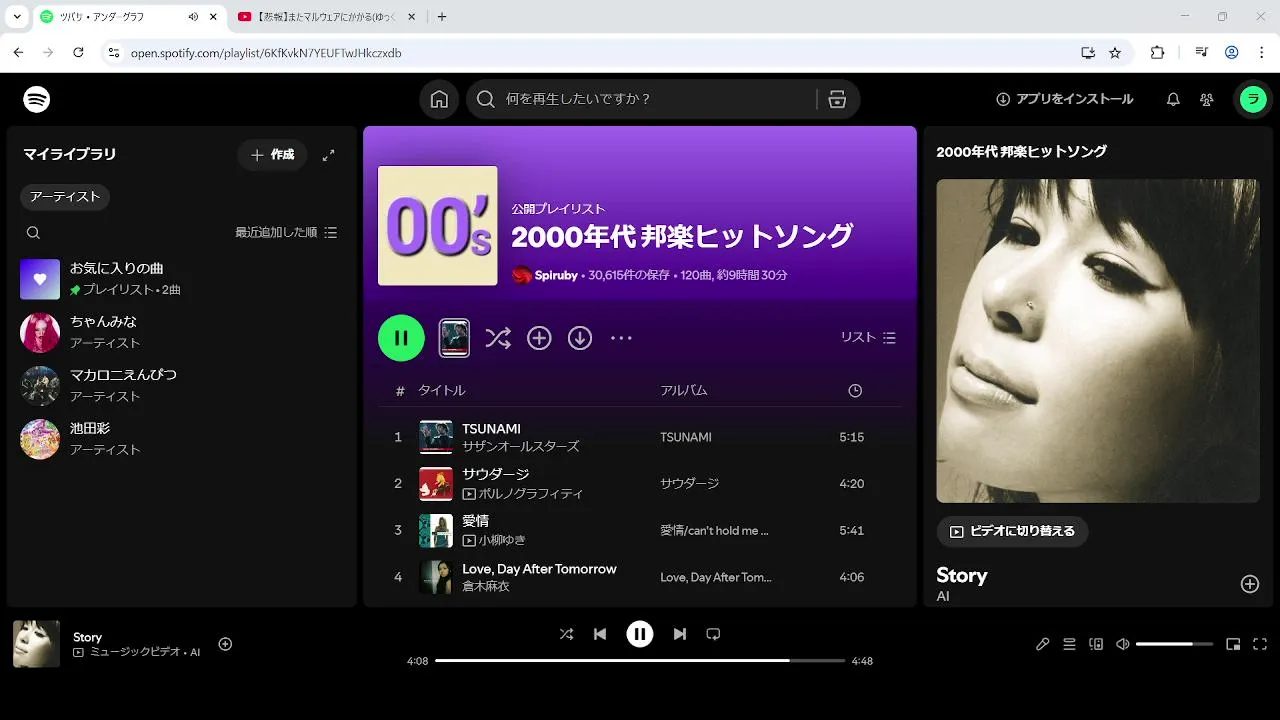Add playlist to your library

[539, 338]
